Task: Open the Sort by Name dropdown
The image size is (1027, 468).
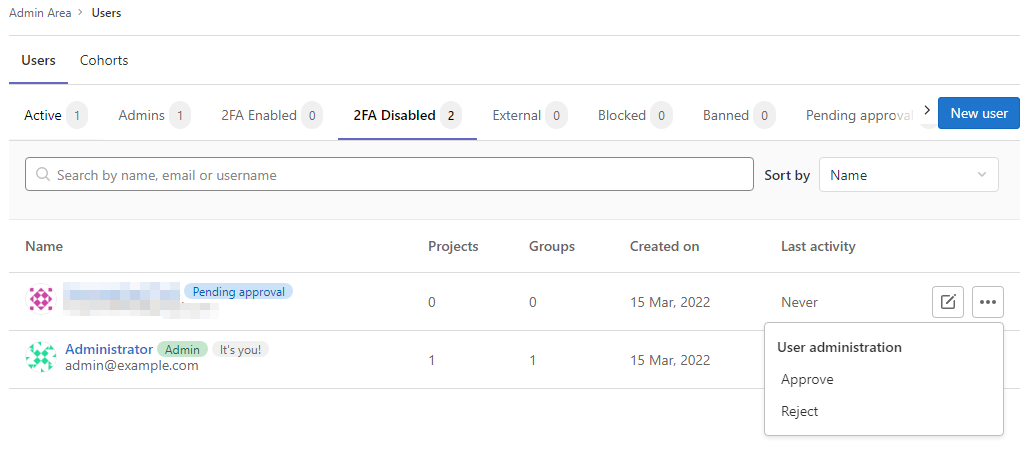Action: [x=908, y=175]
